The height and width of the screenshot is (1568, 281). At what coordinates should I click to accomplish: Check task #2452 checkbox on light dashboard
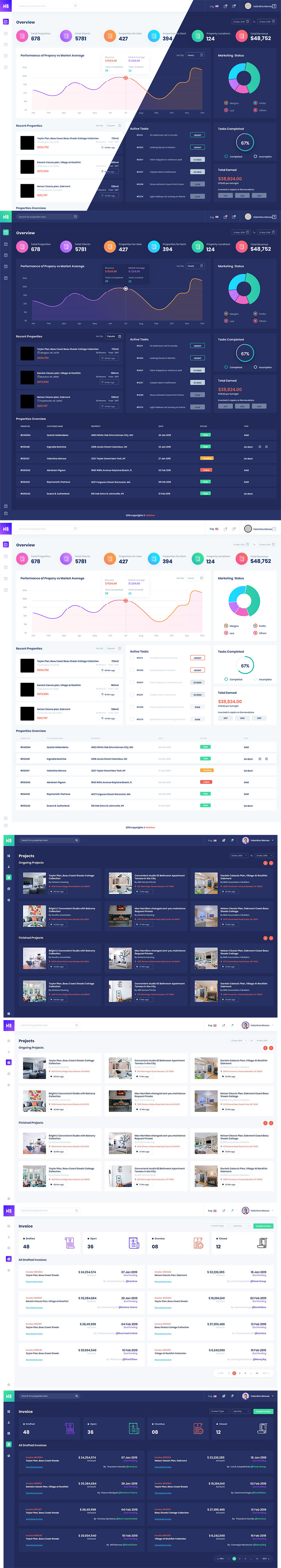[132, 670]
